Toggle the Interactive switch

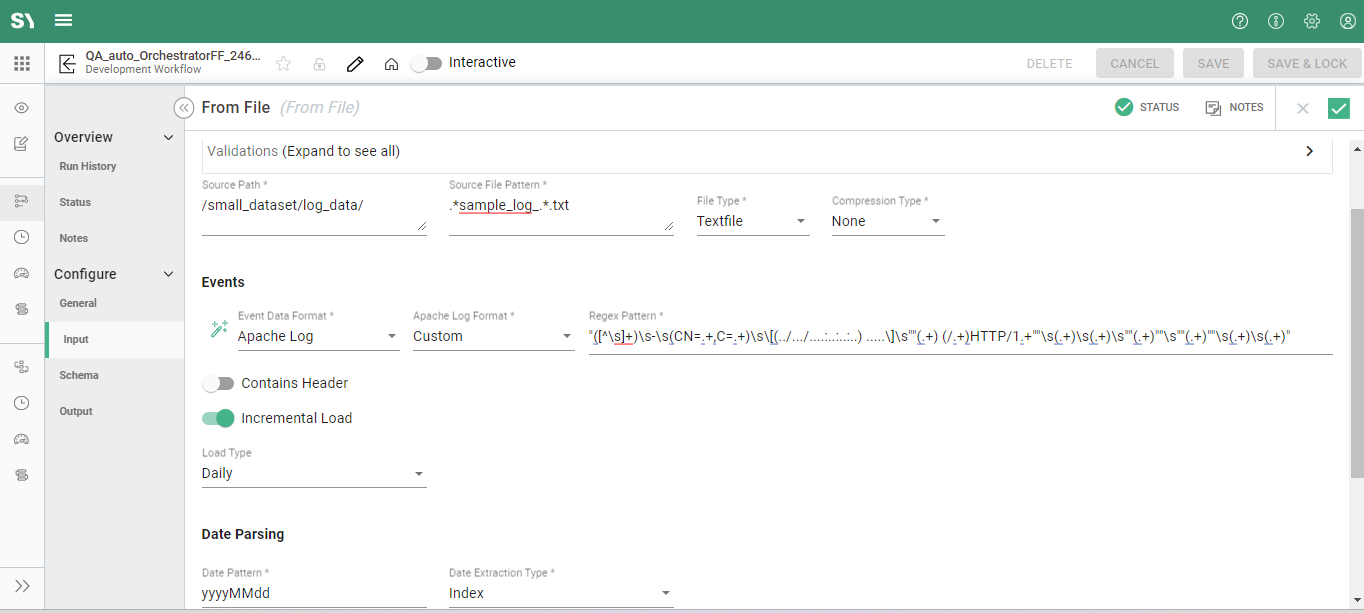(x=427, y=63)
